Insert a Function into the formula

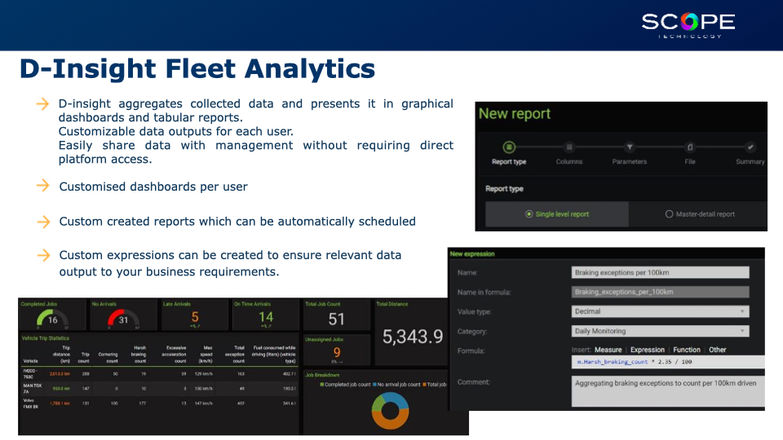(x=687, y=350)
